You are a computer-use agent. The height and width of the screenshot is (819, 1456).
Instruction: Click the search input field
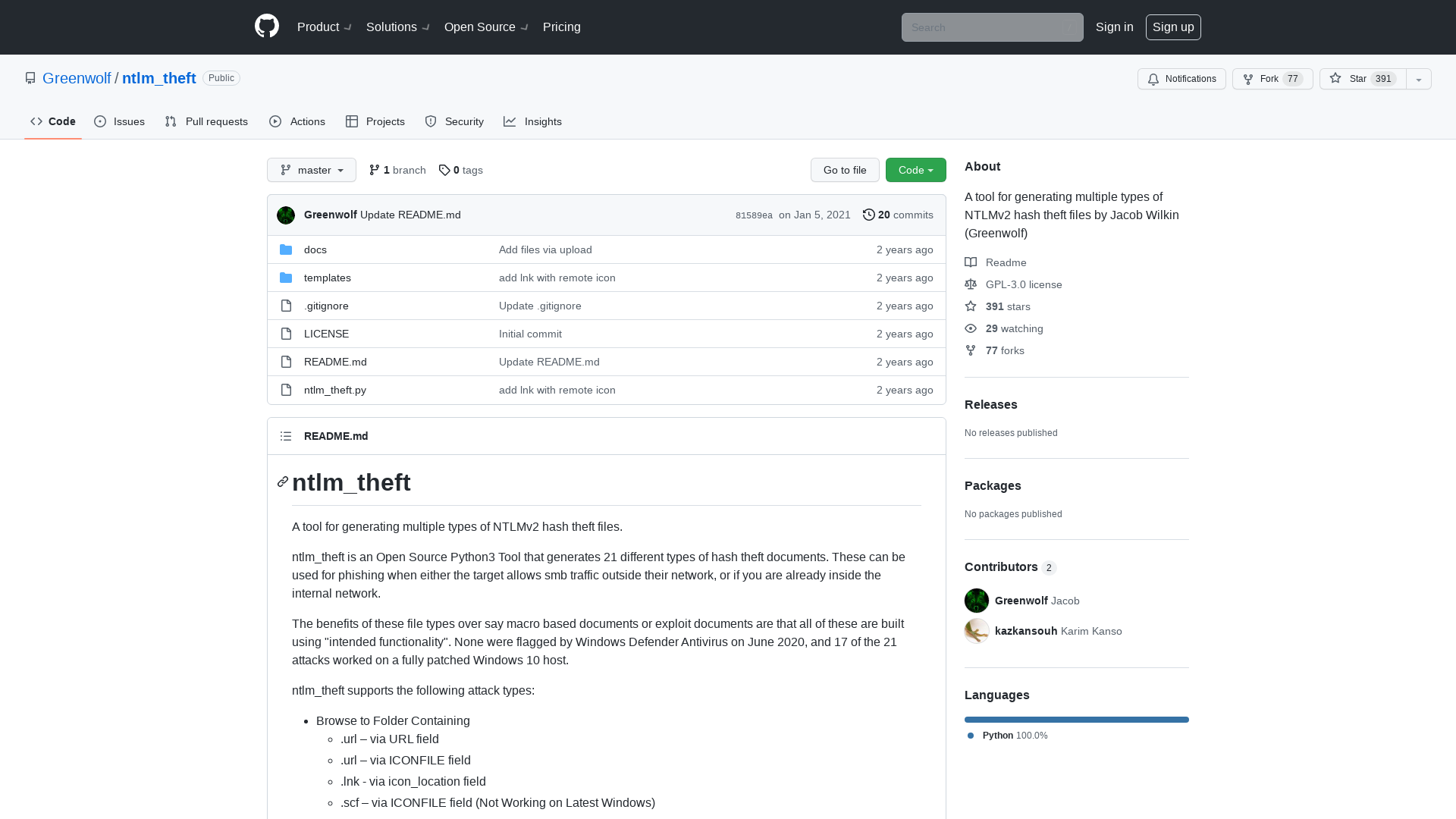(992, 27)
